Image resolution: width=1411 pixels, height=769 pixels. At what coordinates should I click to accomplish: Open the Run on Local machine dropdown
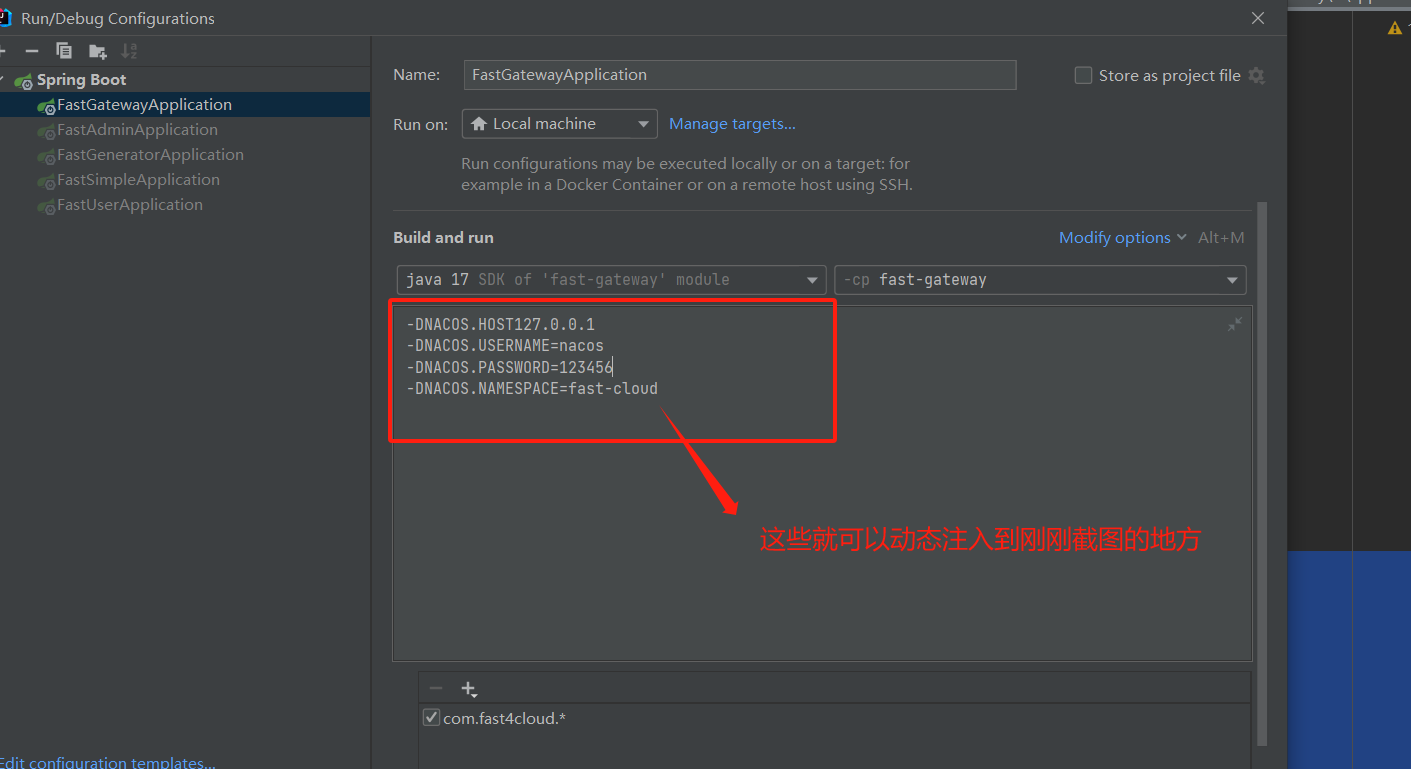(x=559, y=124)
